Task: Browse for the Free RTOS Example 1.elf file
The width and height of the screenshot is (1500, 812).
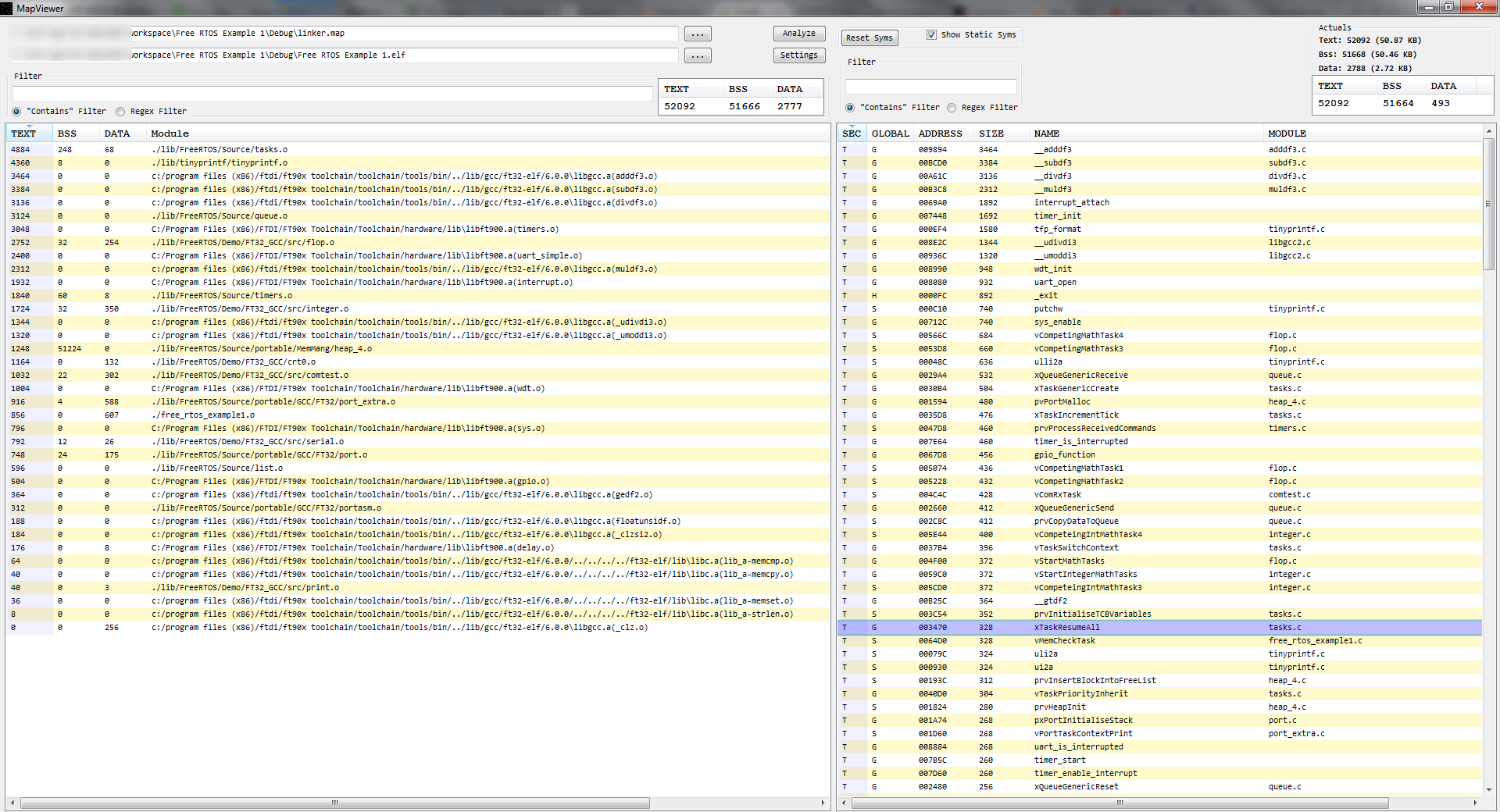Action: [x=697, y=56]
